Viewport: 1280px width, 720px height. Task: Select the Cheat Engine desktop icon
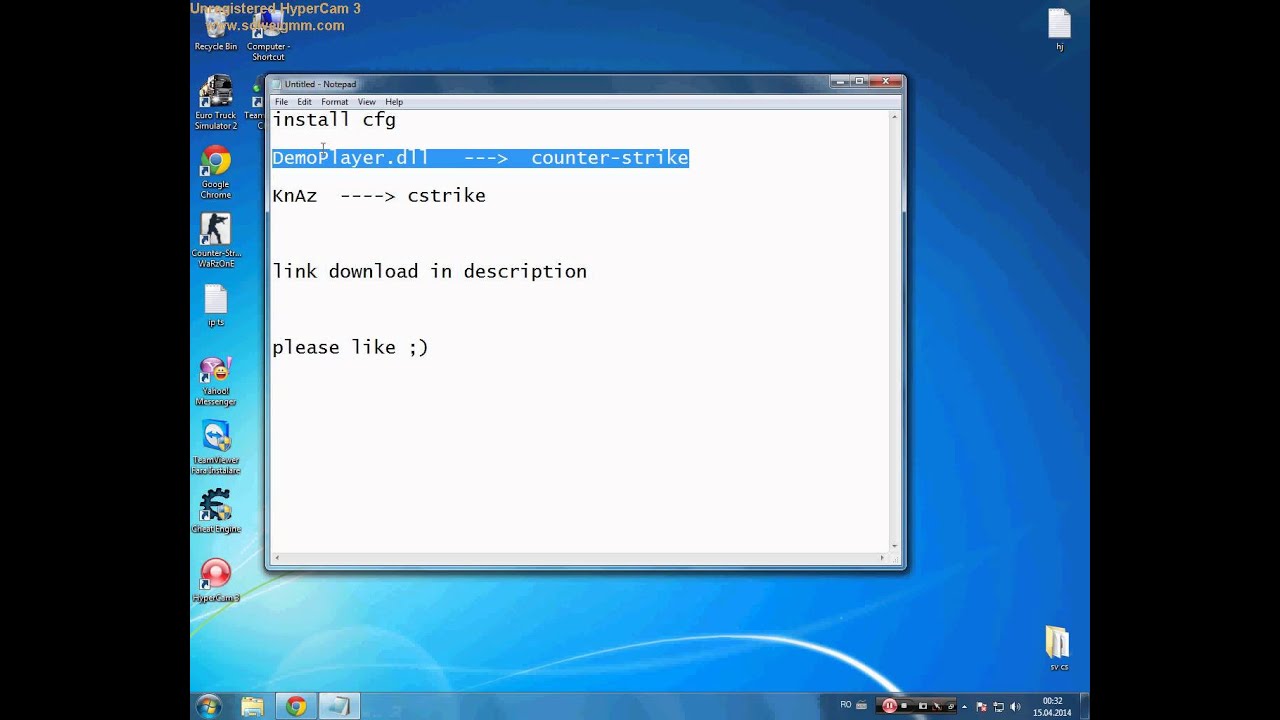click(x=216, y=511)
